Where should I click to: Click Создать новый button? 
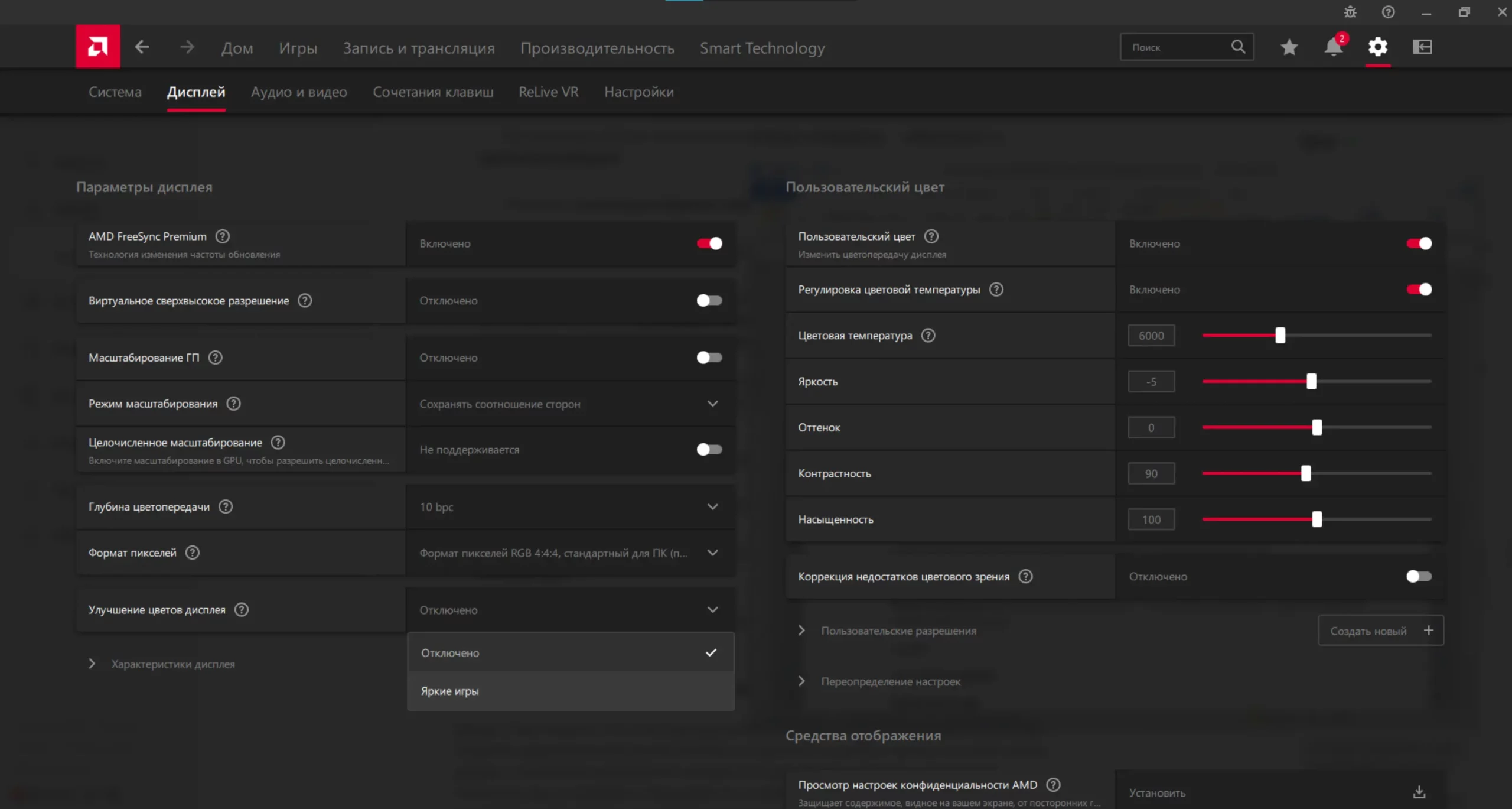pos(1380,631)
